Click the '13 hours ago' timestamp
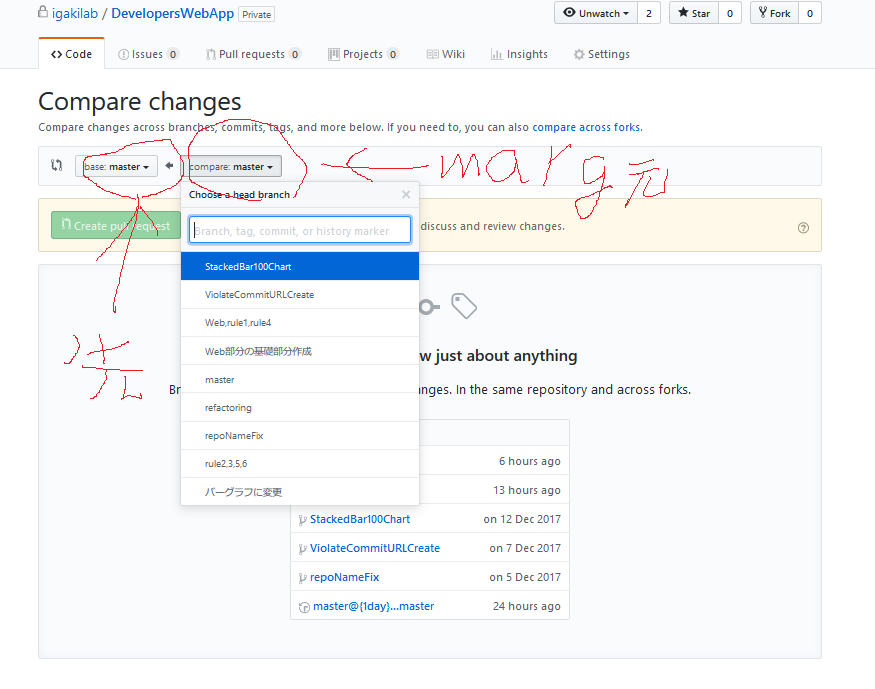Image resolution: width=875 pixels, height=689 pixels. pos(527,490)
